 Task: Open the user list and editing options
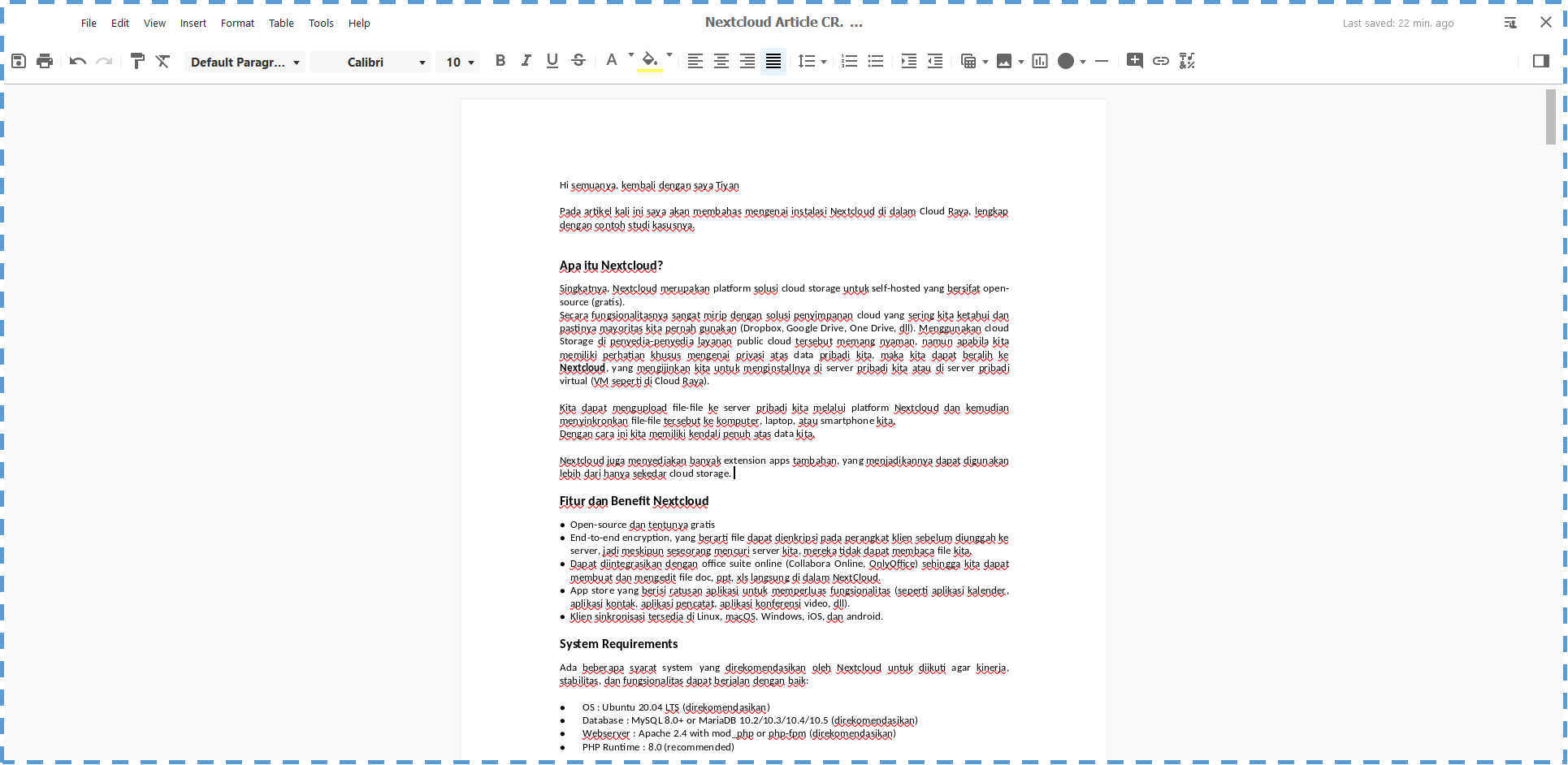point(1510,23)
